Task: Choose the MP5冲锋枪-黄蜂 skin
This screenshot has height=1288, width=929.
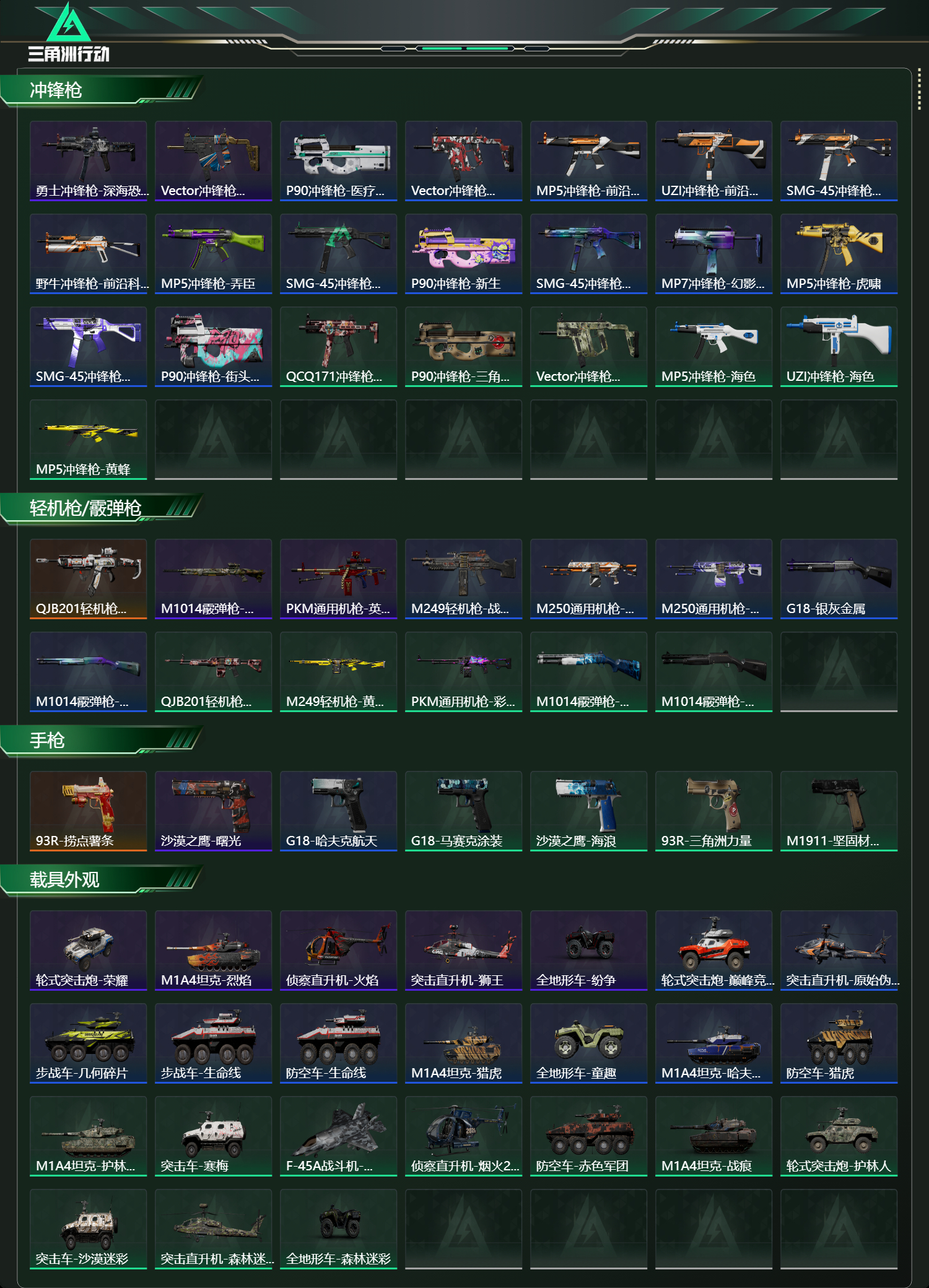Action: (x=88, y=440)
